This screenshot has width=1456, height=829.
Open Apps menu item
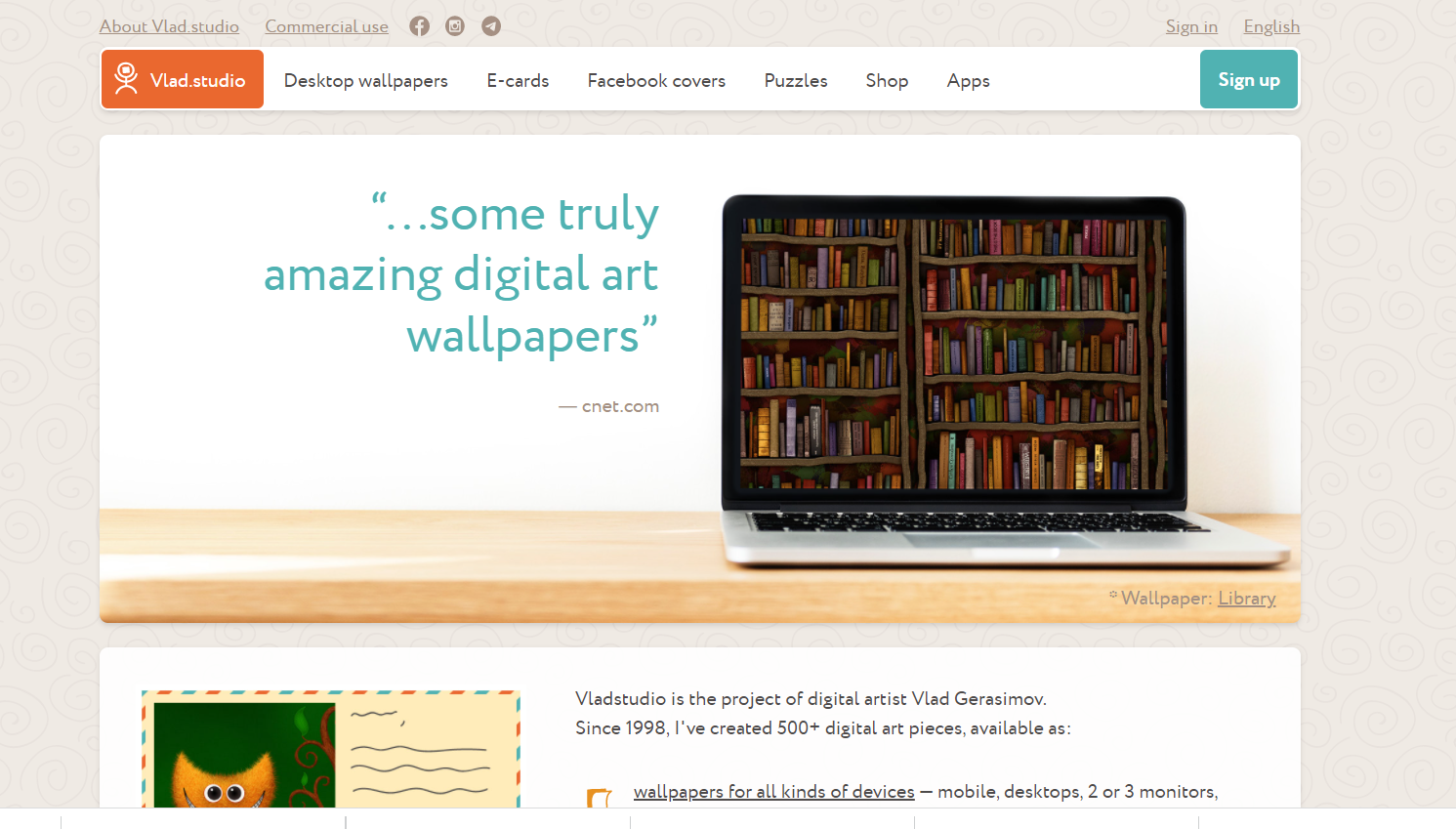pyautogui.click(x=968, y=80)
